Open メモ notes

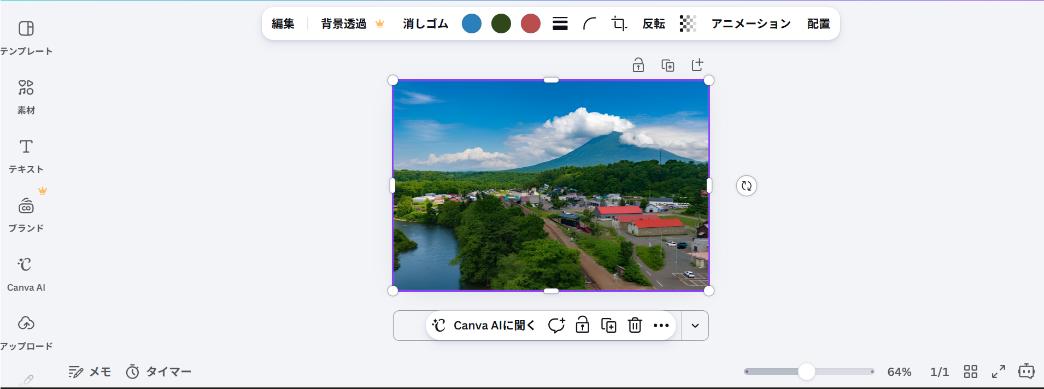(90, 372)
